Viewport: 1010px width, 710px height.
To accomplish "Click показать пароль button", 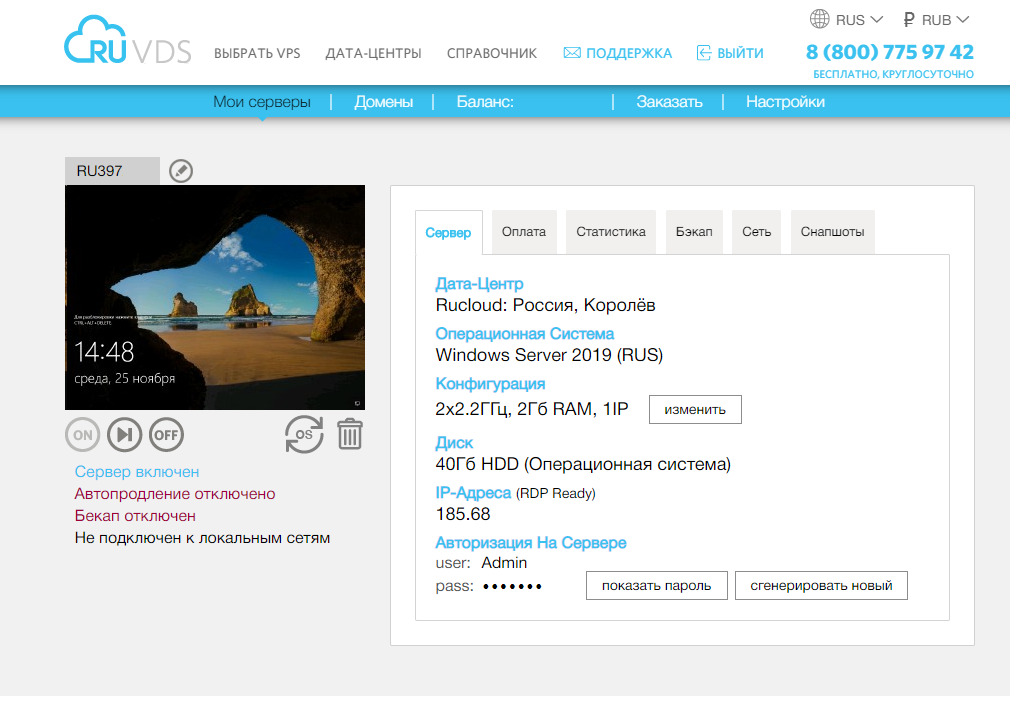I will coord(656,586).
